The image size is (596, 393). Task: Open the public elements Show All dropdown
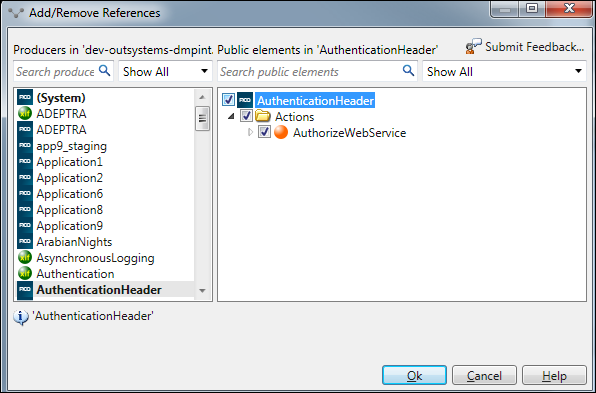click(504, 71)
